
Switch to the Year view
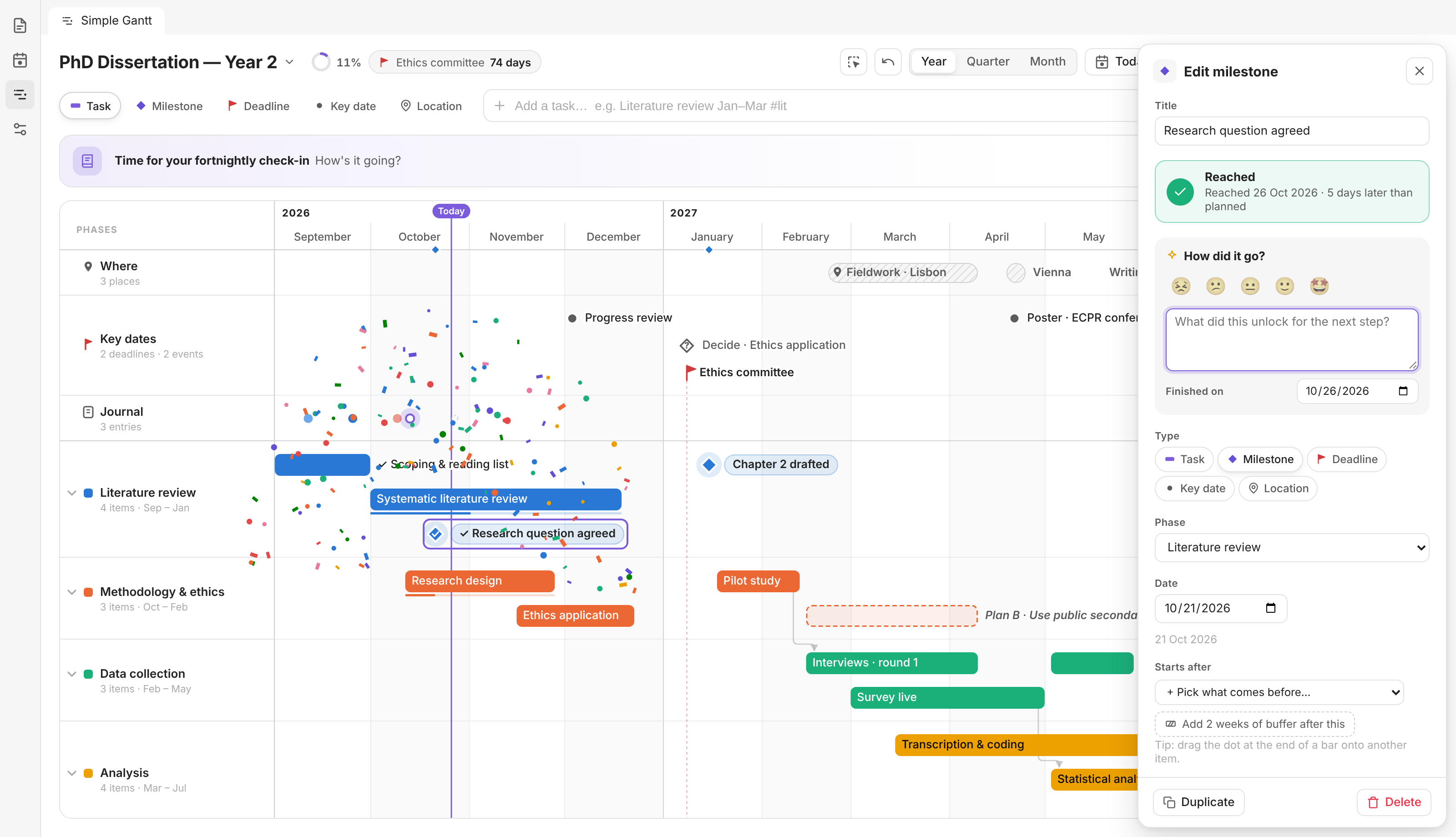(x=934, y=61)
